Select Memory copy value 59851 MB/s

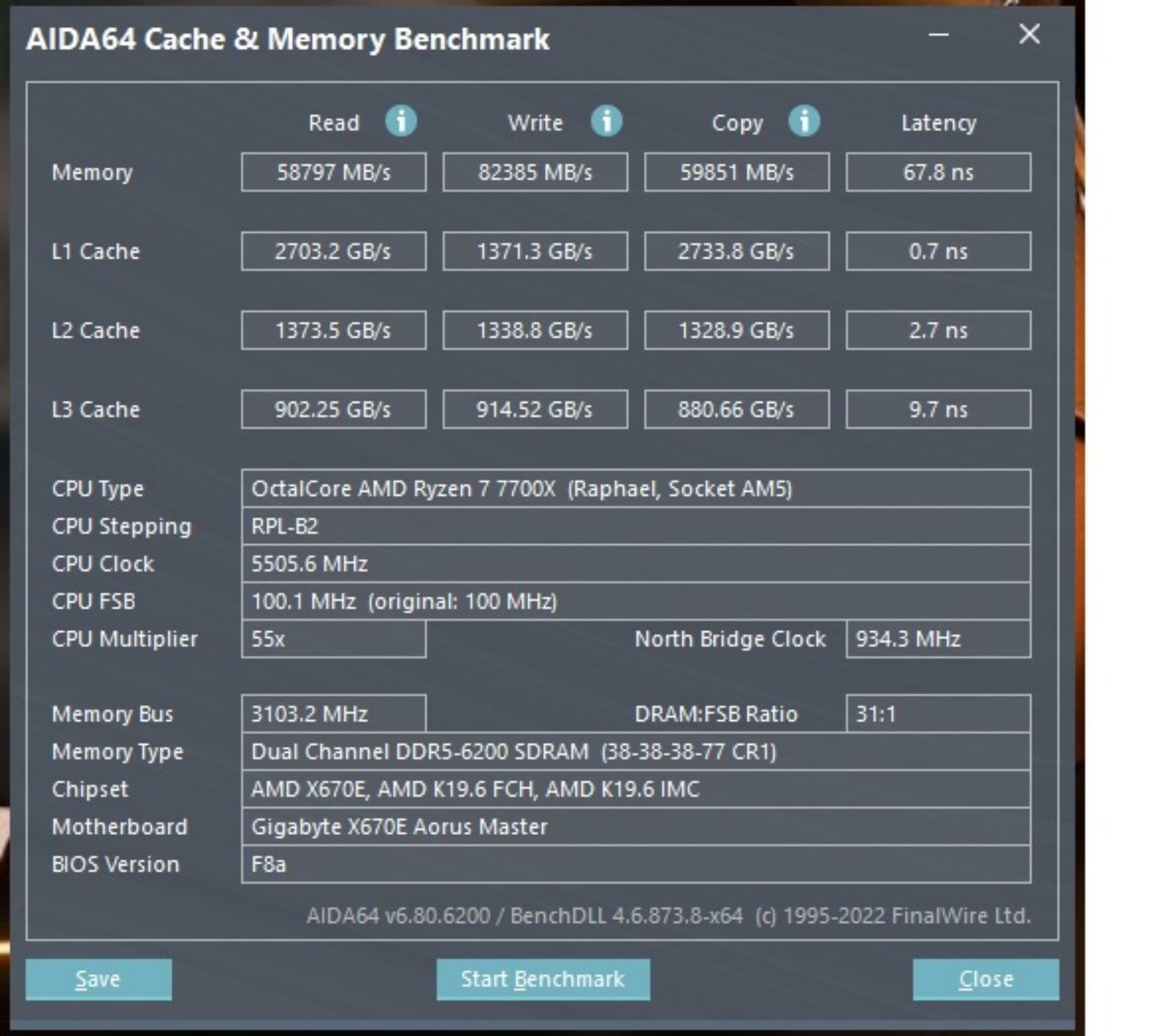click(x=737, y=172)
